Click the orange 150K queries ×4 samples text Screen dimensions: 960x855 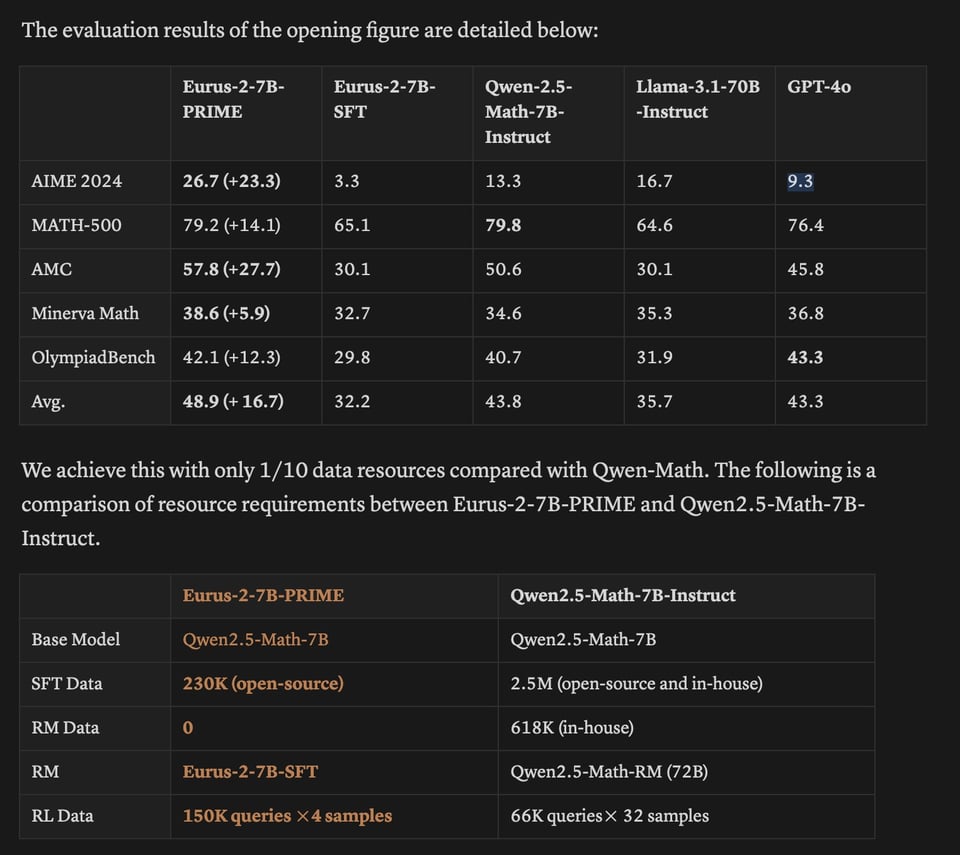287,815
